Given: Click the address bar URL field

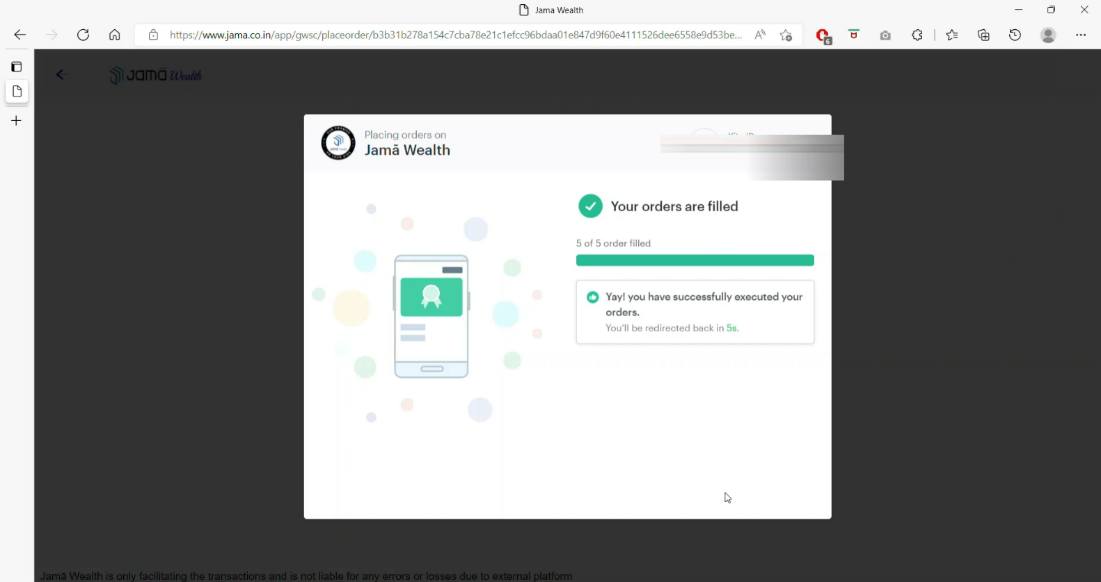Looking at the screenshot, I should 456,35.
